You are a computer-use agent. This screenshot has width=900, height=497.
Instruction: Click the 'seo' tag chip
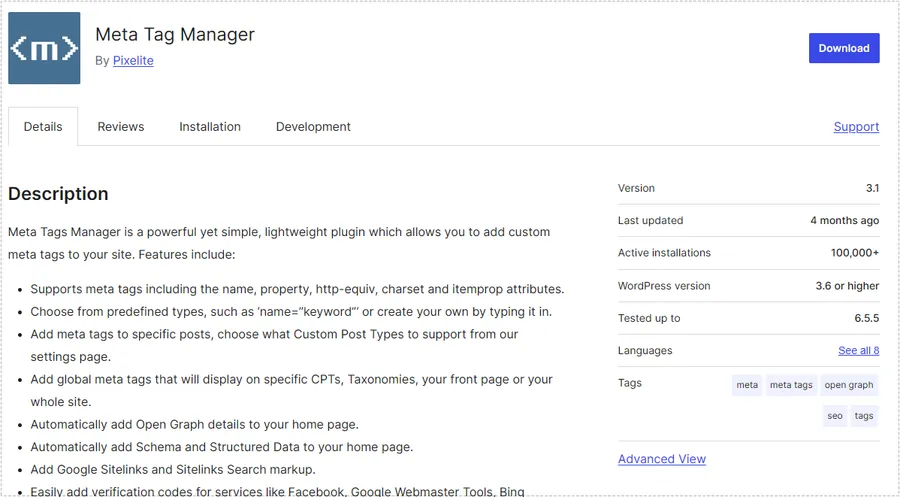835,416
